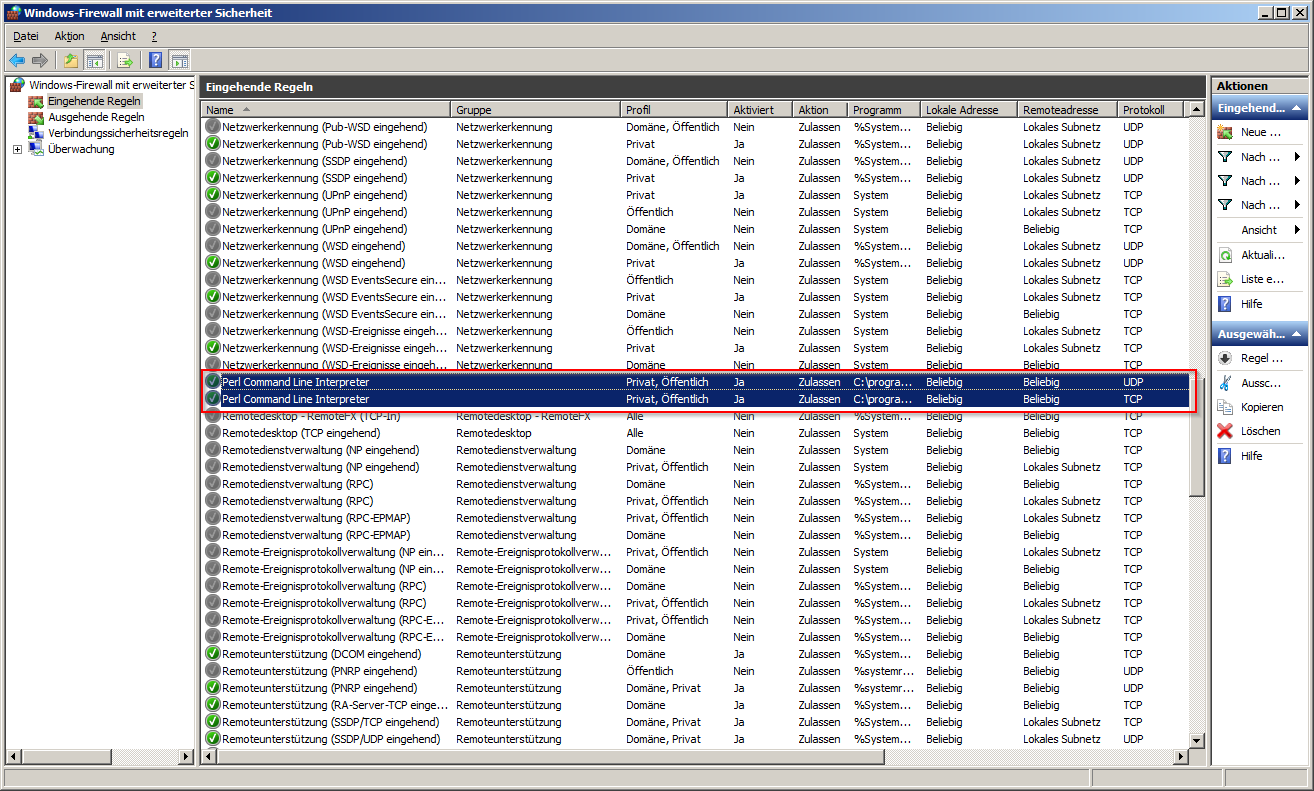Sort by the Lokale Adresse column header
Viewport: 1314px width, 791px height.
click(968, 110)
